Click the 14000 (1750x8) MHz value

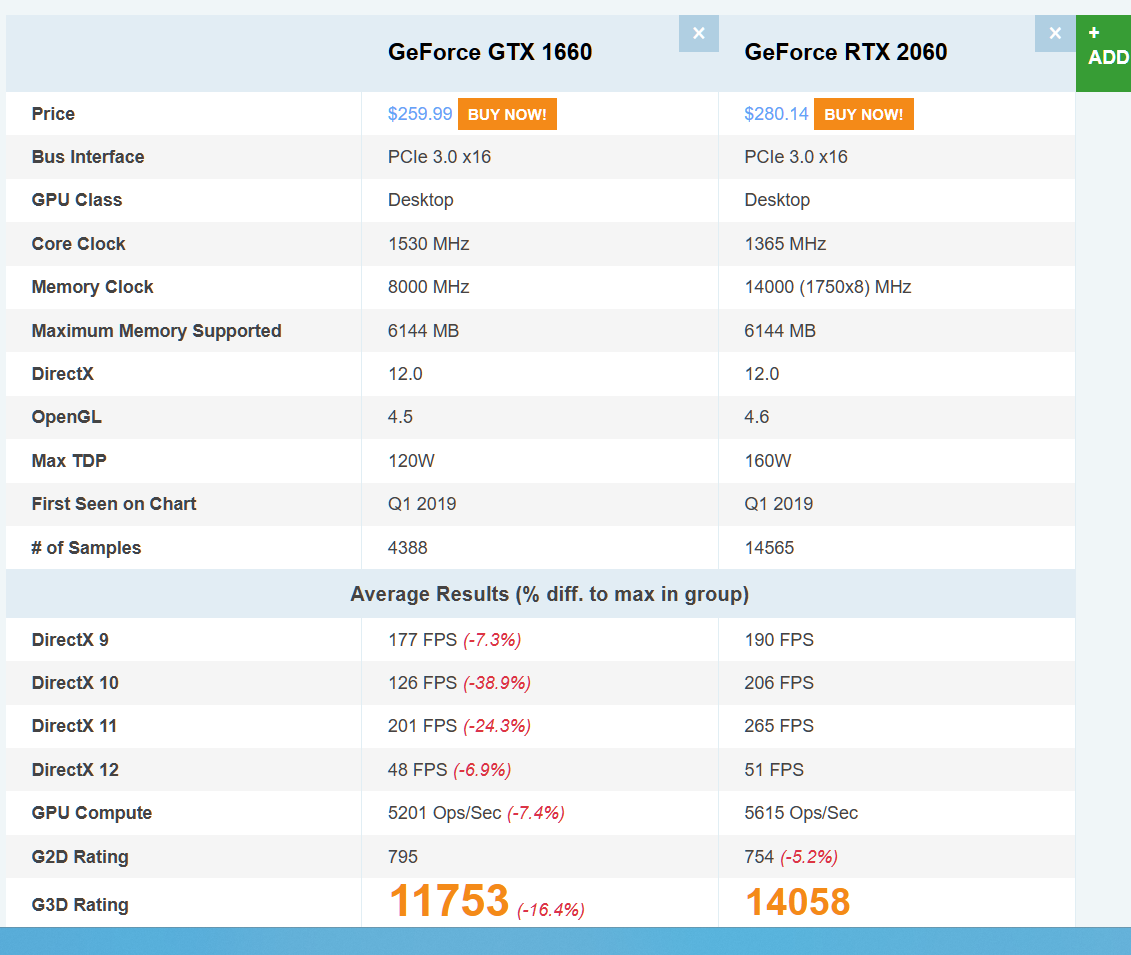827,287
